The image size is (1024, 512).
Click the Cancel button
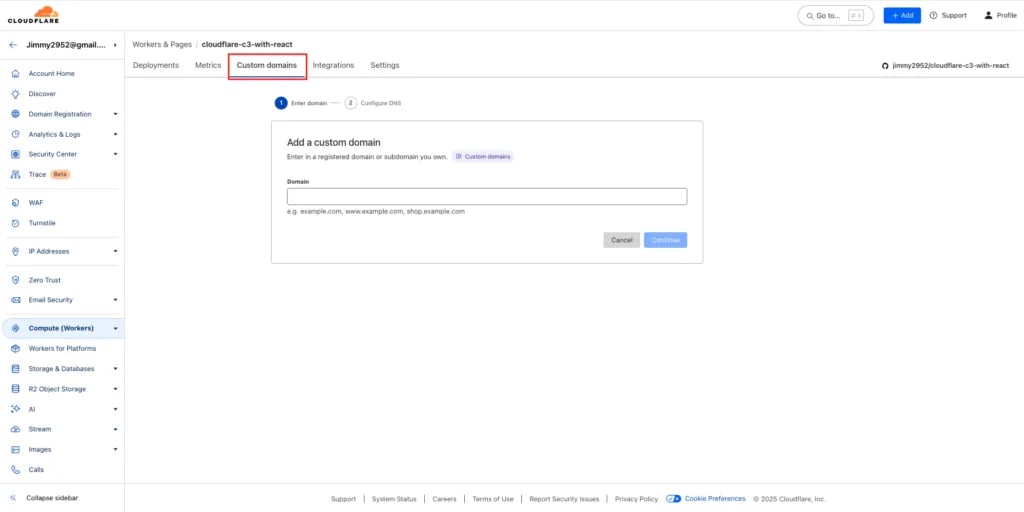click(622, 240)
